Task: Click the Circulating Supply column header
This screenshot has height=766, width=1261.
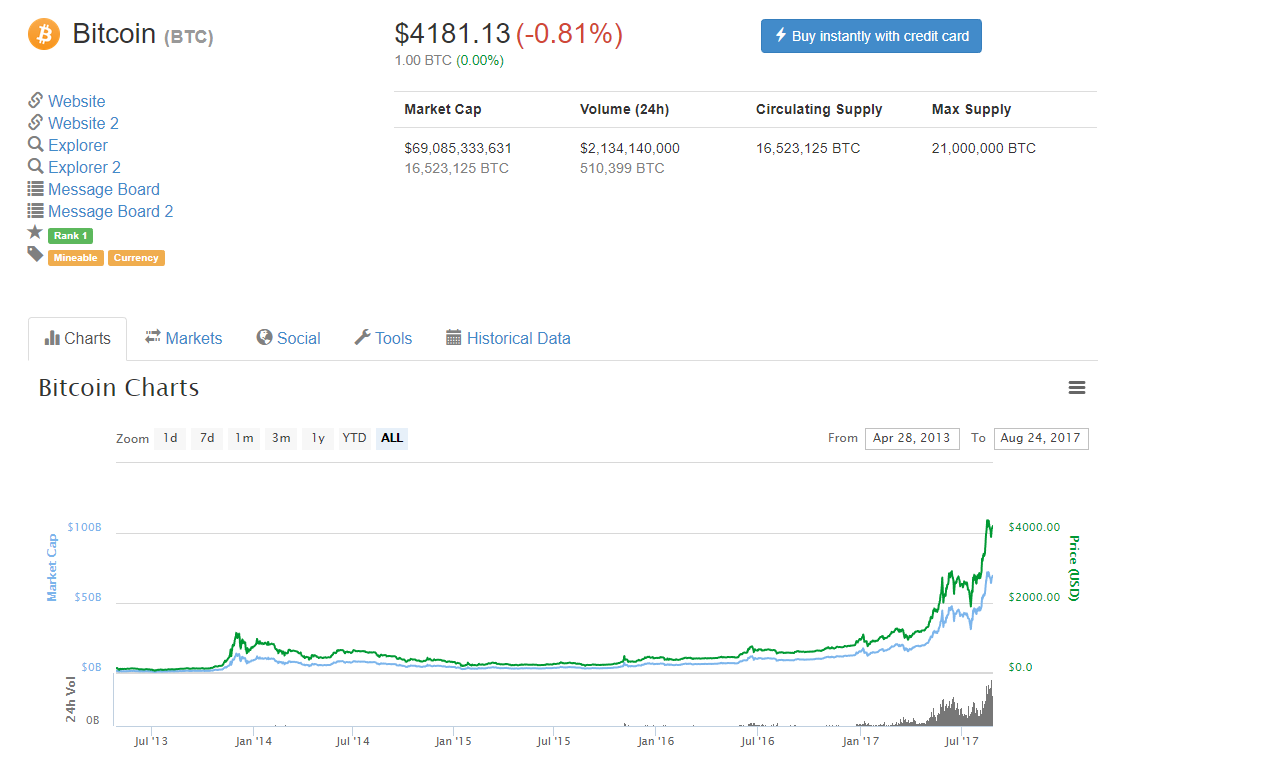Action: (x=819, y=109)
